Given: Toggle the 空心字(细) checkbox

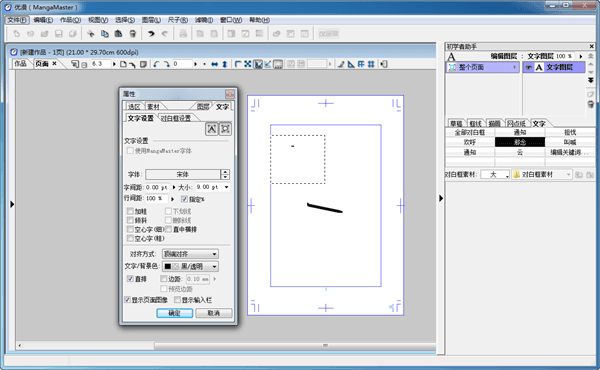Looking at the screenshot, I should click(130, 229).
